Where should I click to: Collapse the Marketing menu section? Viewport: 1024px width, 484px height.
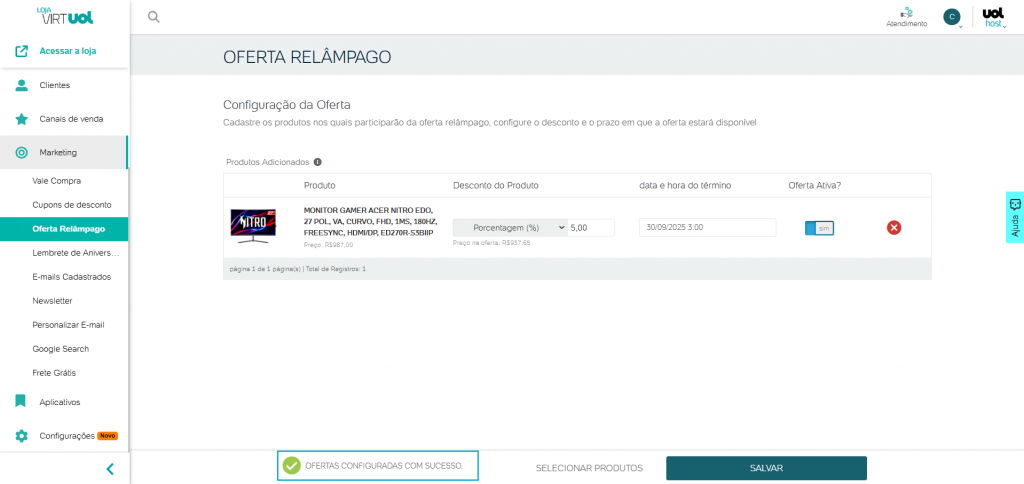tap(64, 152)
